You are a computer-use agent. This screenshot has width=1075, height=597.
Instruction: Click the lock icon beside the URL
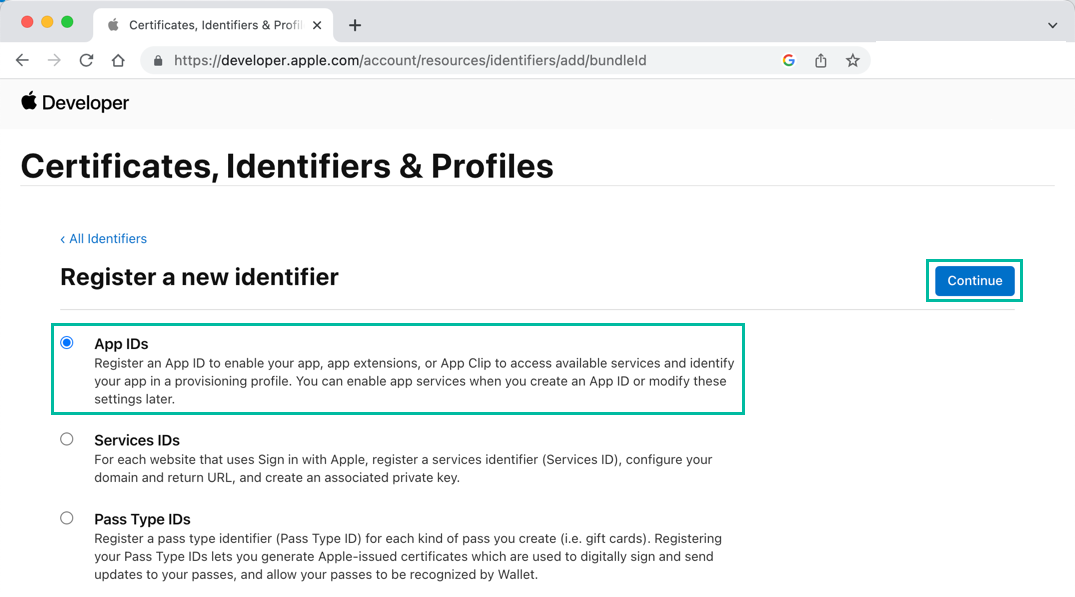pos(158,61)
